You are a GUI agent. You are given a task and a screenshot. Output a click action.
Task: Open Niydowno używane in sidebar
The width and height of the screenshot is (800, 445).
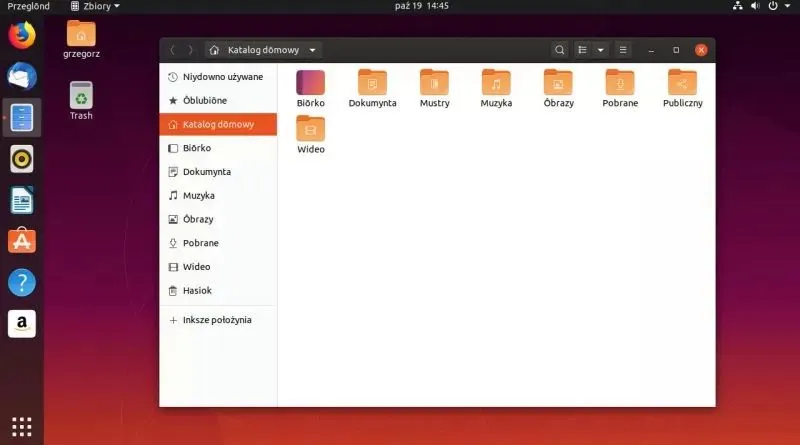coord(218,77)
